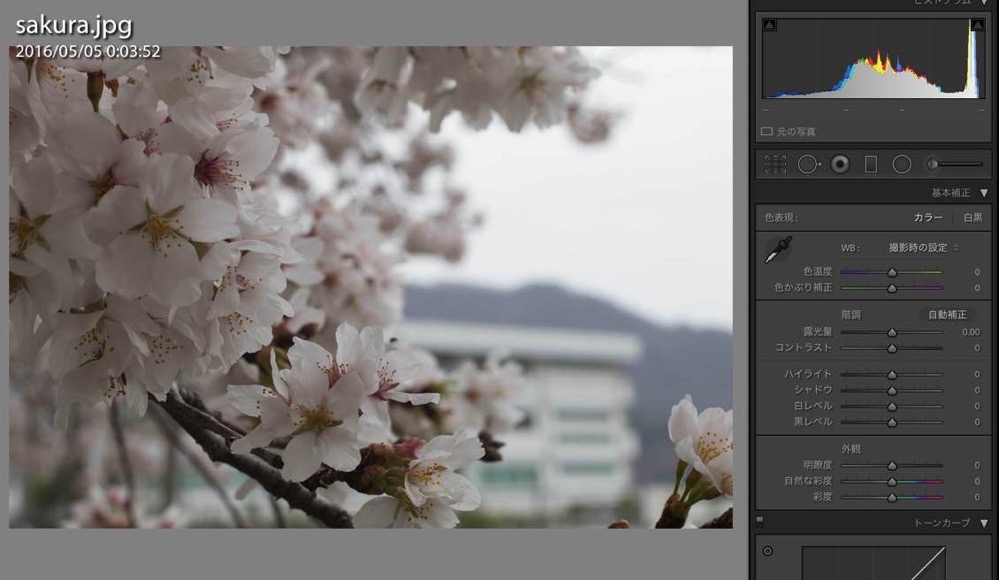Click the 明瞭度 clarity slider handle

point(892,466)
